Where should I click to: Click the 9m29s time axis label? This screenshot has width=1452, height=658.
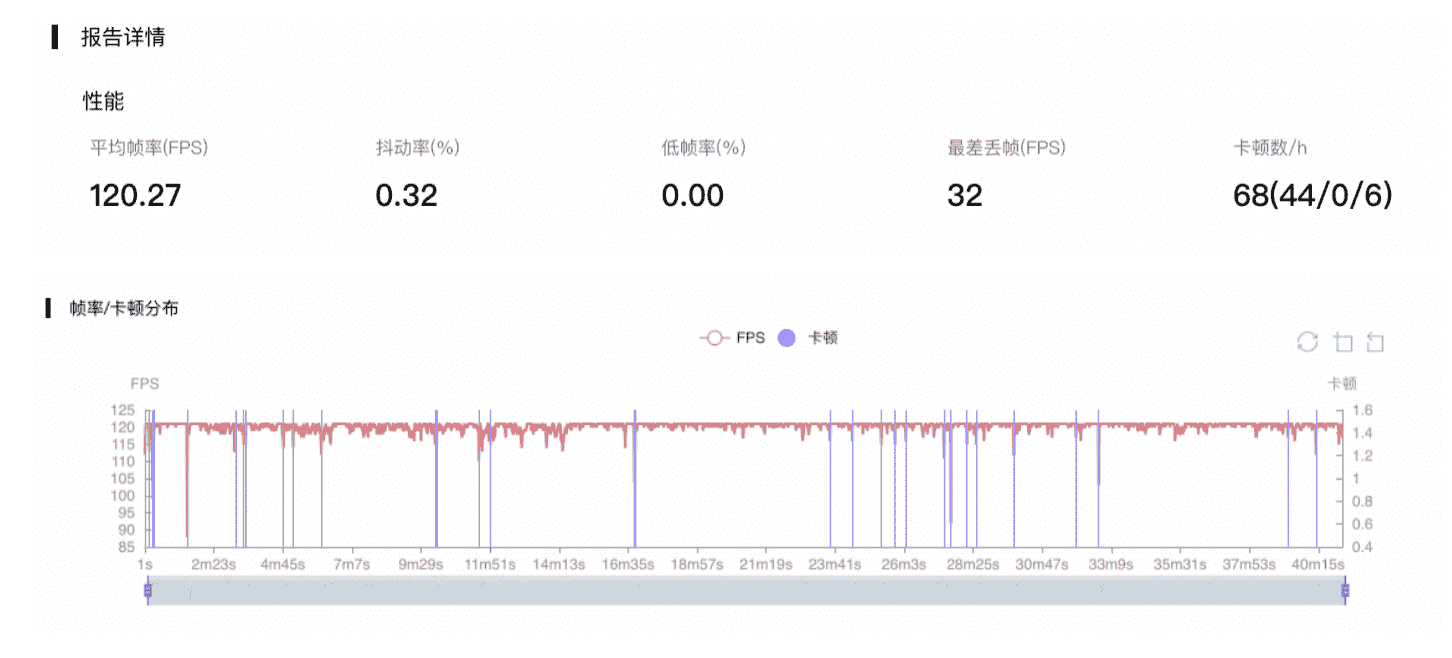tap(420, 564)
